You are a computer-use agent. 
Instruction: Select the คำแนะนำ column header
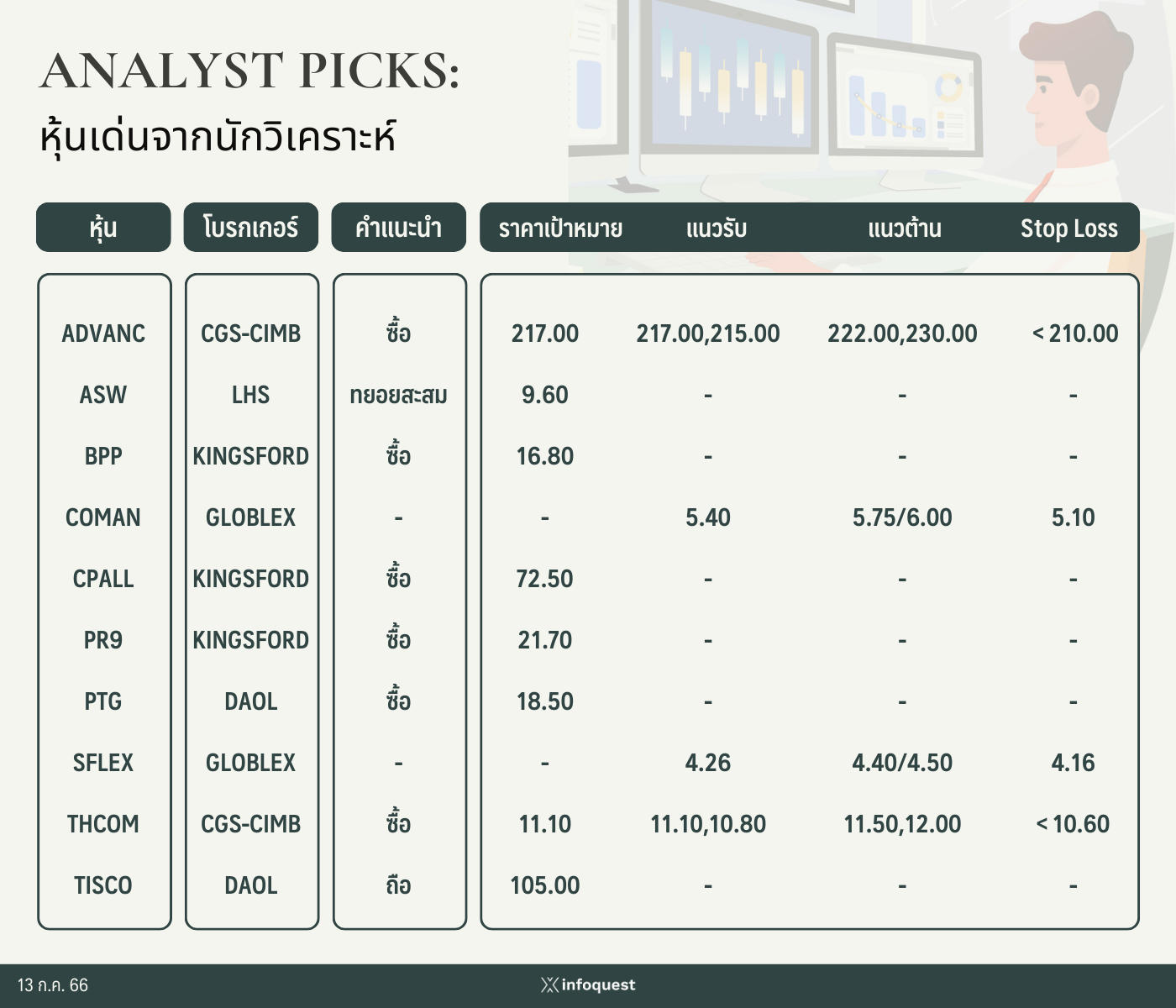pos(398,227)
